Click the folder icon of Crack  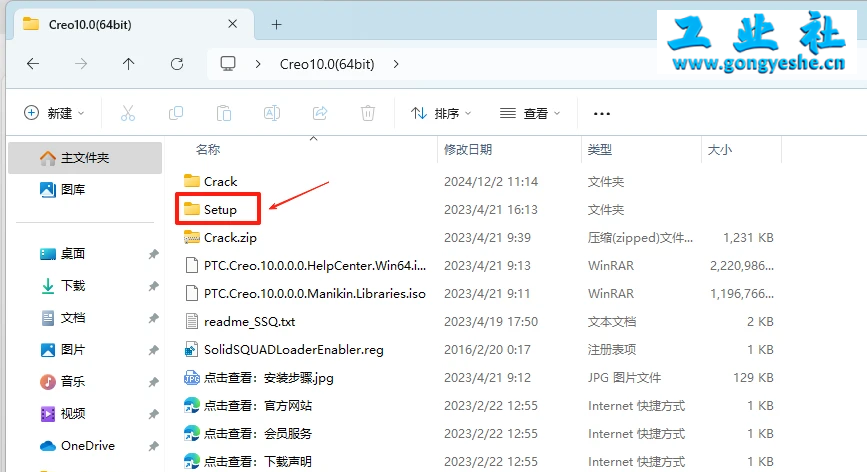[x=191, y=181]
